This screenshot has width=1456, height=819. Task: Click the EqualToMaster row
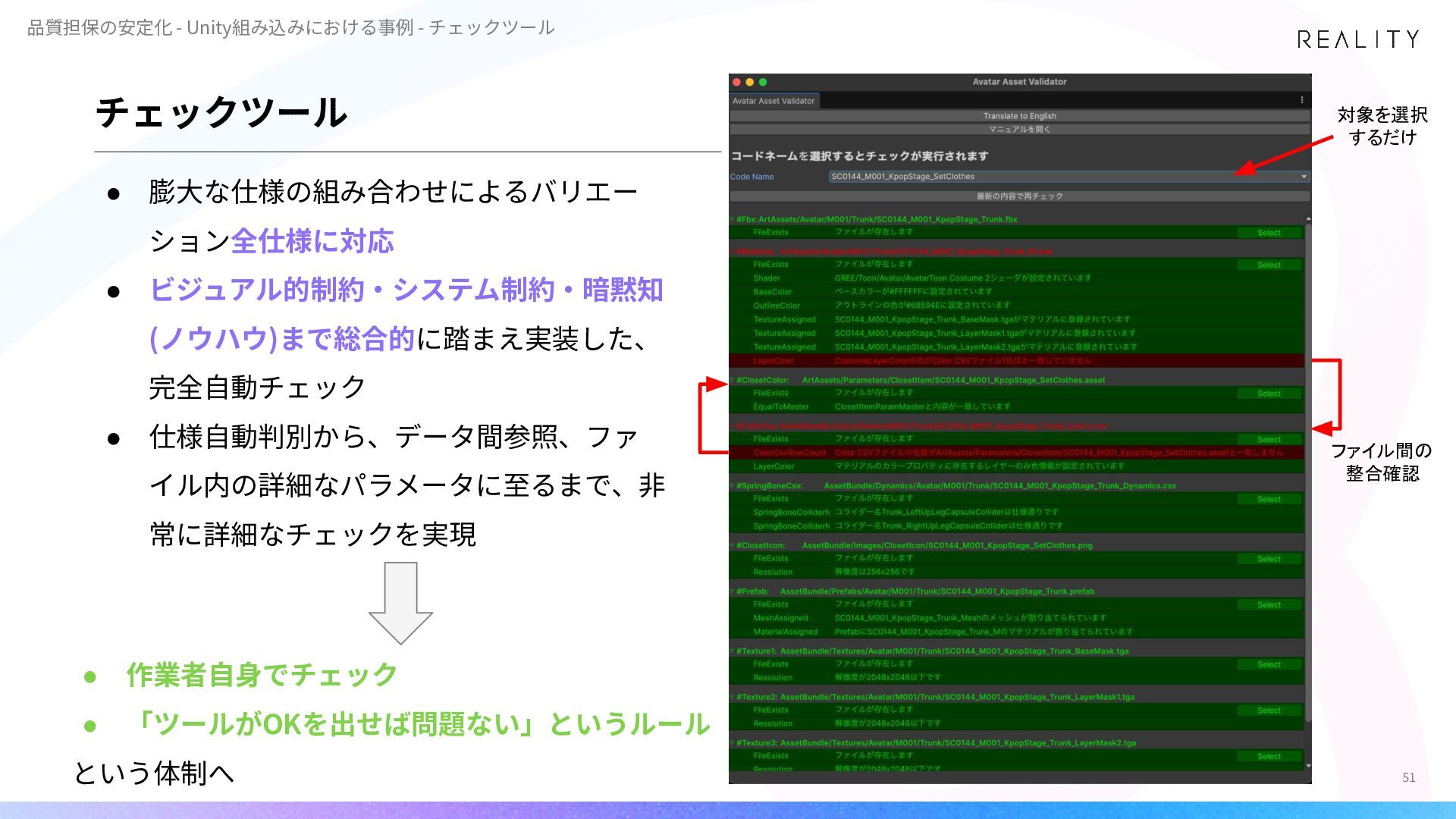1016,407
